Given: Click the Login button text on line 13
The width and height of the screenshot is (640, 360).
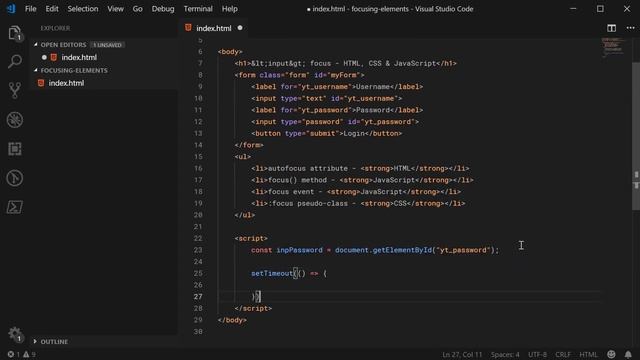Looking at the screenshot, I should (354, 133).
